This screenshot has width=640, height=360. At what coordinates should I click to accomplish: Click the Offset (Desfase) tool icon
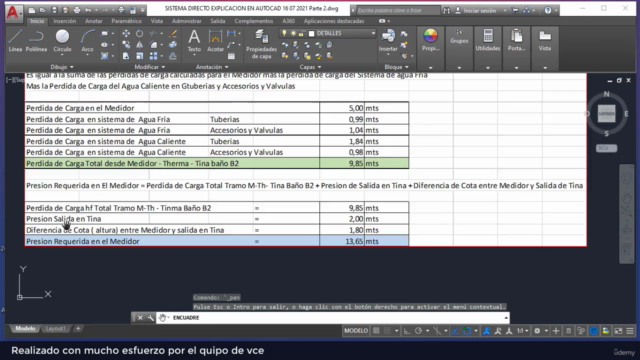[x=173, y=56]
